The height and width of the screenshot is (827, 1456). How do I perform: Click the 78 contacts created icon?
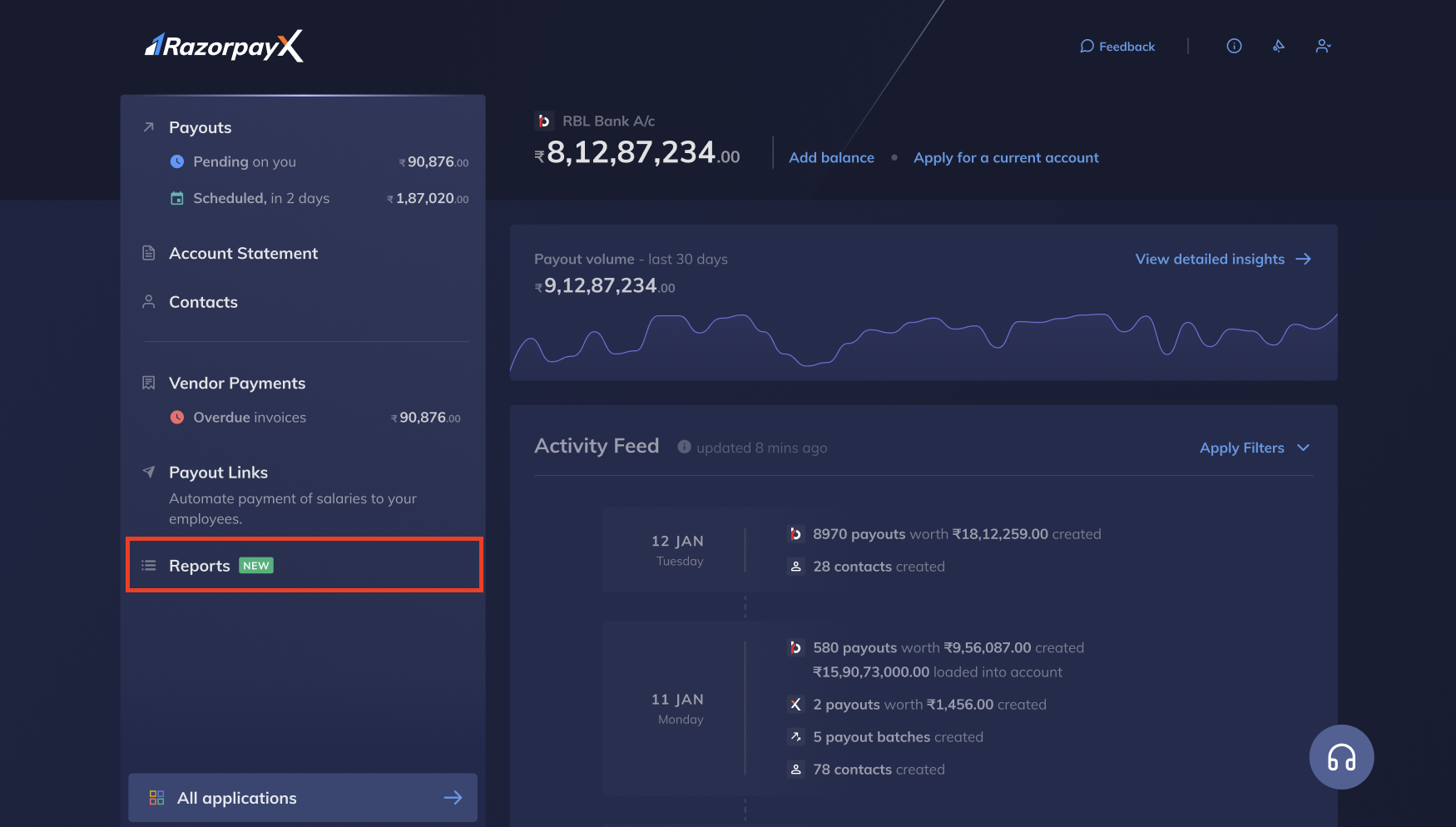[795, 770]
